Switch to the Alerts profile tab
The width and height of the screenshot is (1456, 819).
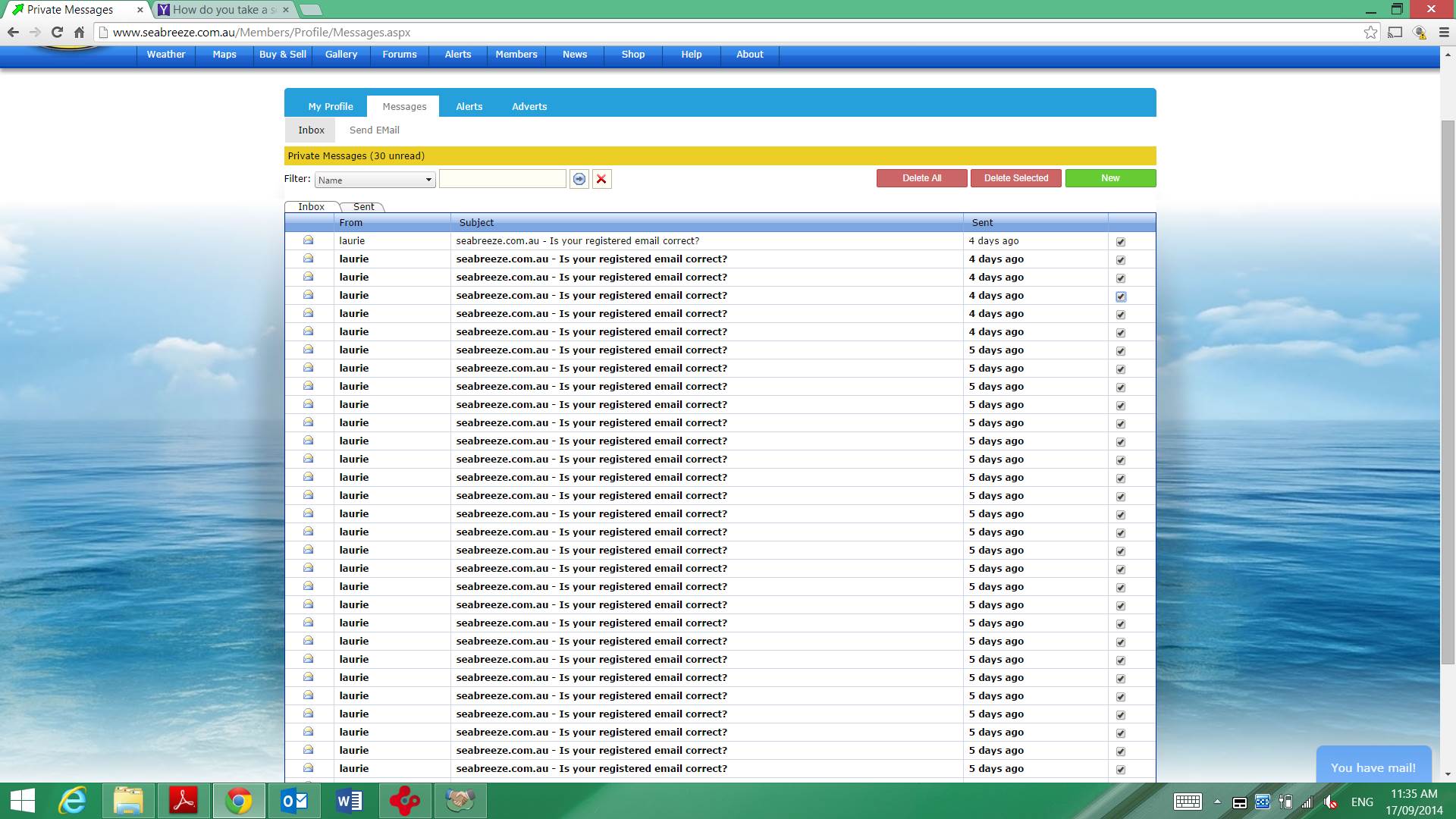[x=469, y=106]
